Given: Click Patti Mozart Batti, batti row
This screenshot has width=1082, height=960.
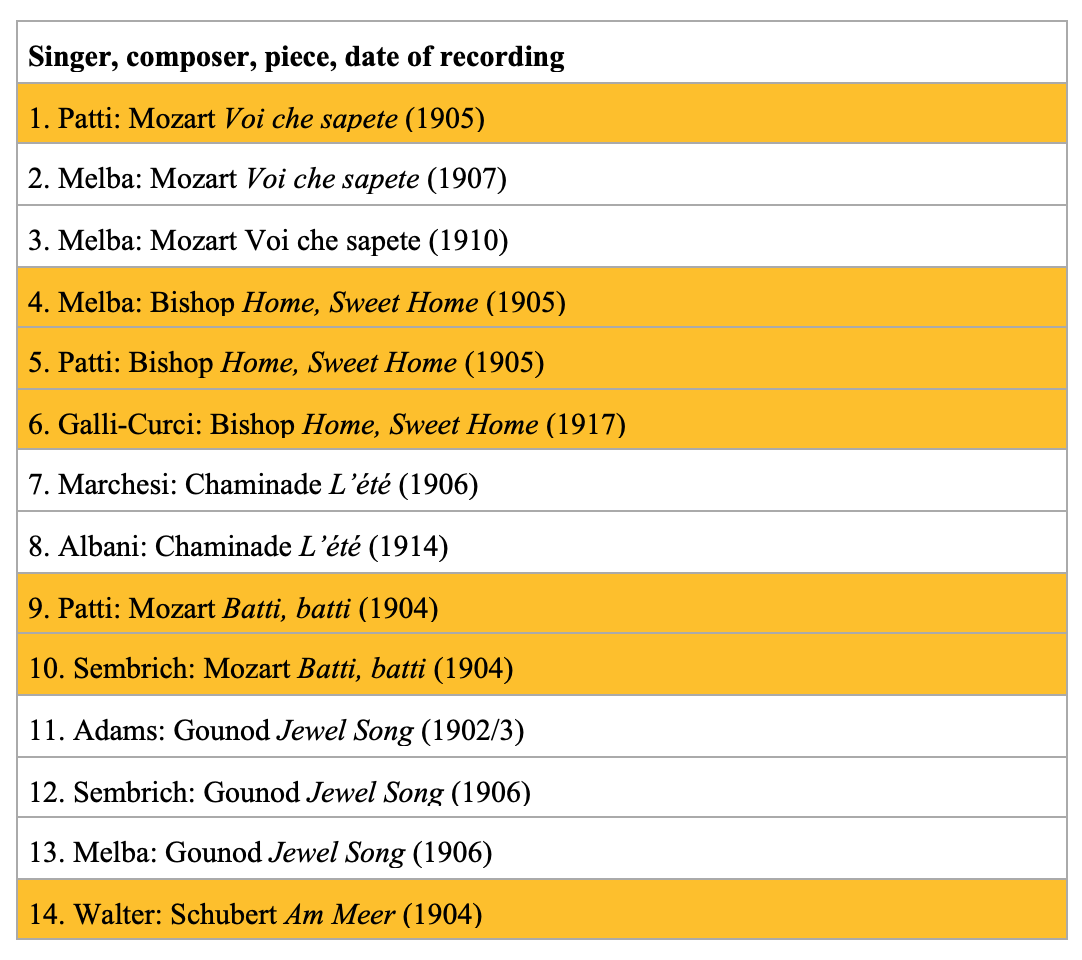Looking at the screenshot, I should [x=233, y=607].
